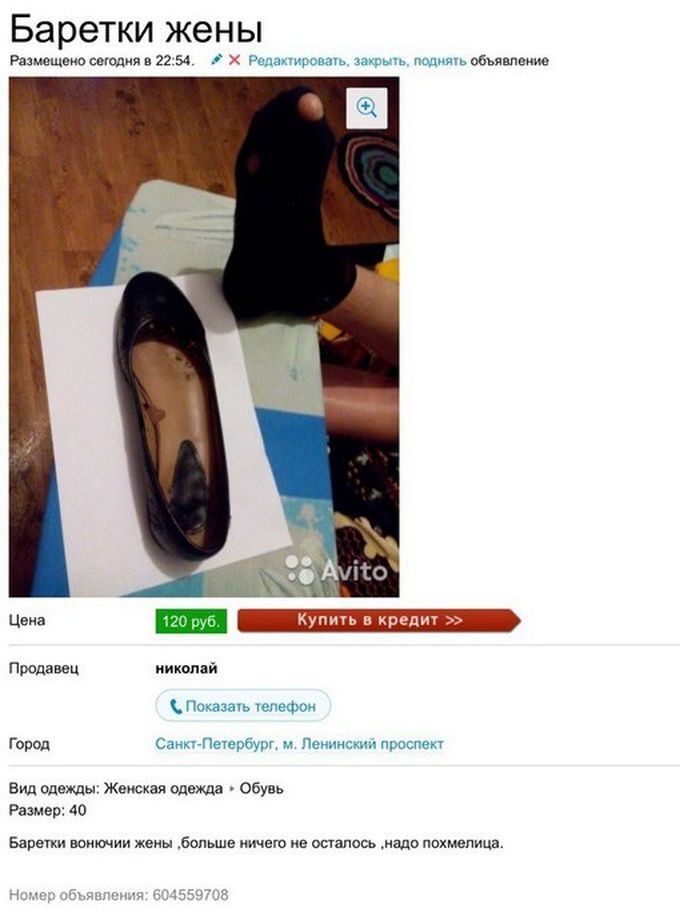Click the breadcrumb arrow before Обувь
Viewport: 680px width, 916px height.
pyautogui.click(x=231, y=789)
